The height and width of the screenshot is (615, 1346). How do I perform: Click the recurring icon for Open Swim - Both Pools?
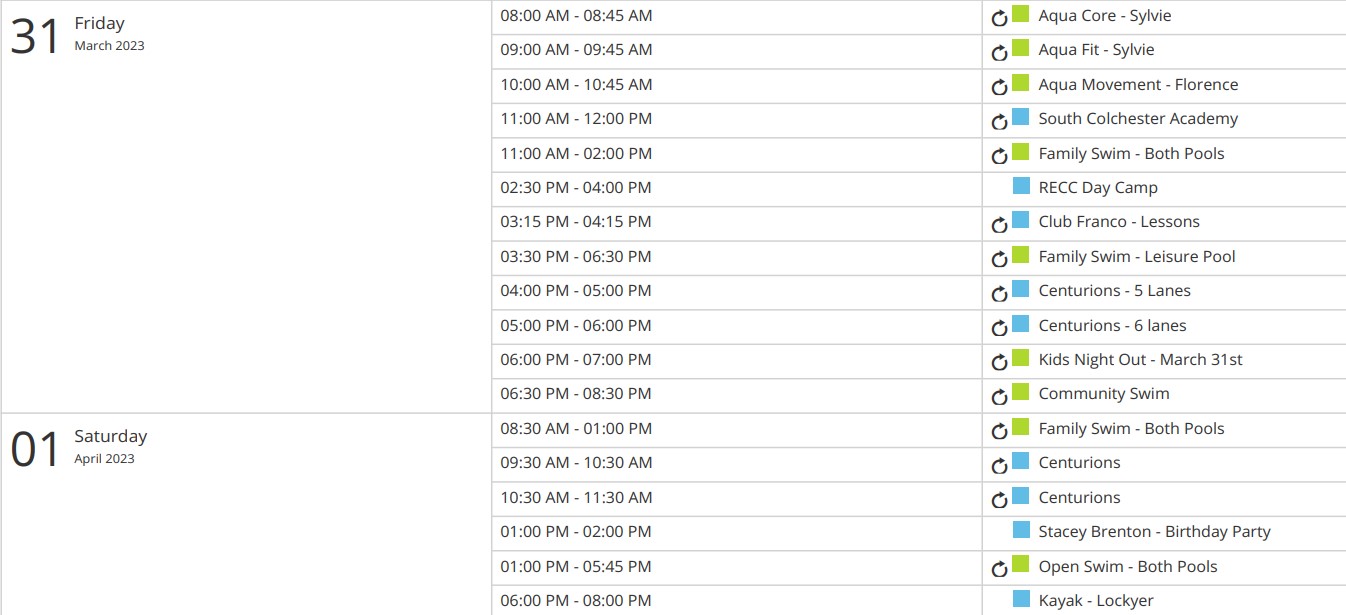pyautogui.click(x=999, y=568)
